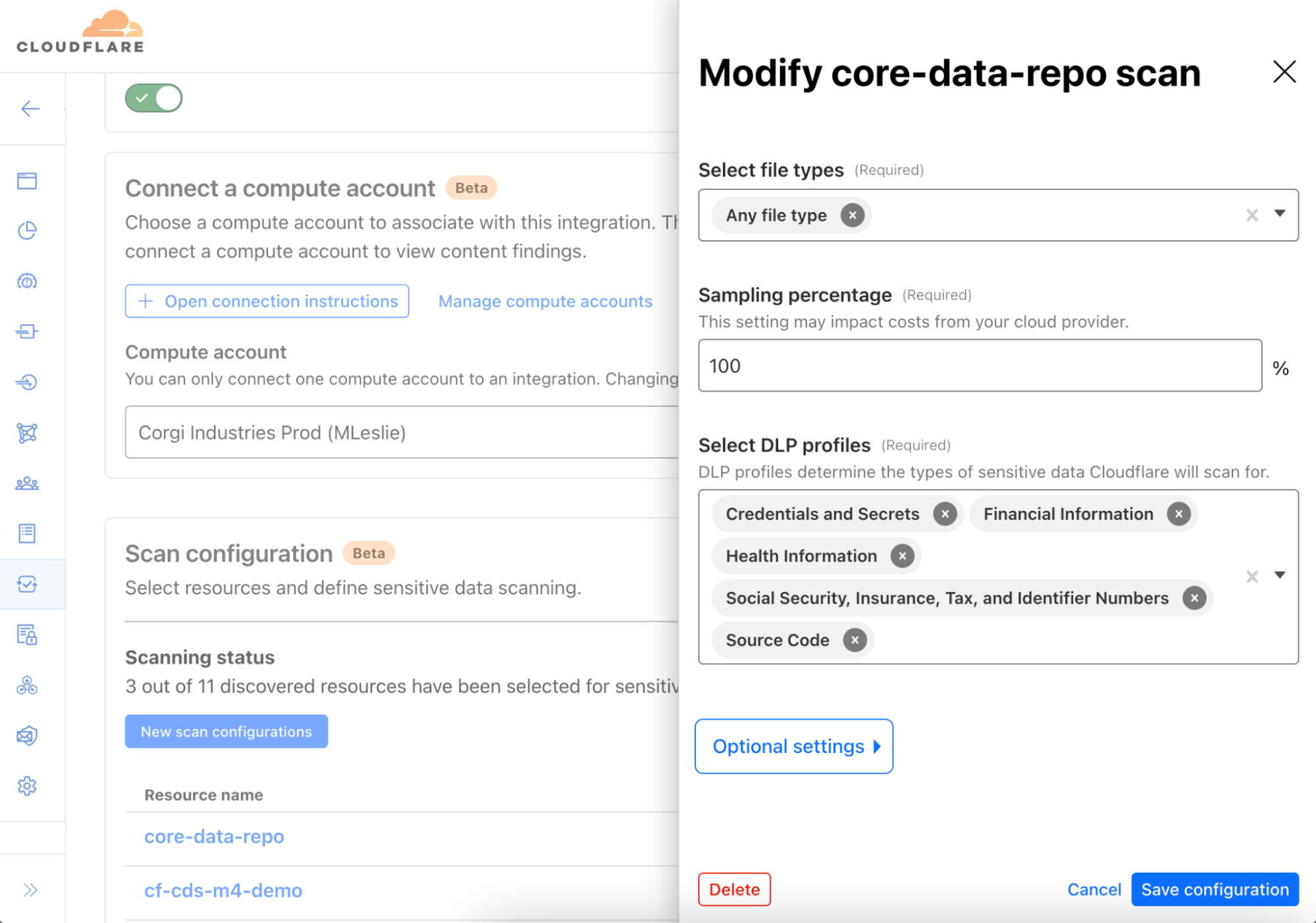Open Manage compute accounts link
Image resolution: width=1316 pixels, height=923 pixels.
pyautogui.click(x=545, y=301)
